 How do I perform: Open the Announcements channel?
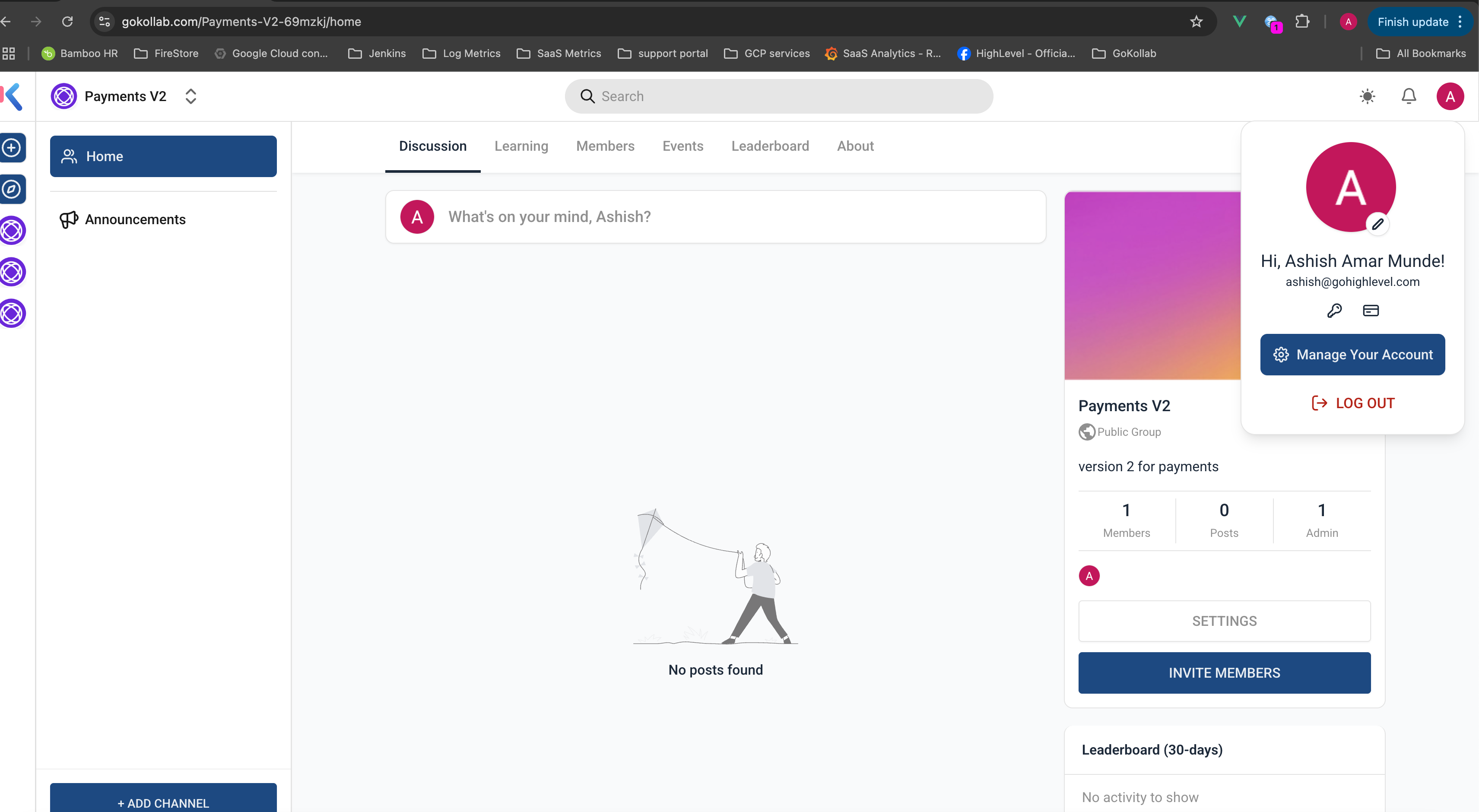coord(135,219)
